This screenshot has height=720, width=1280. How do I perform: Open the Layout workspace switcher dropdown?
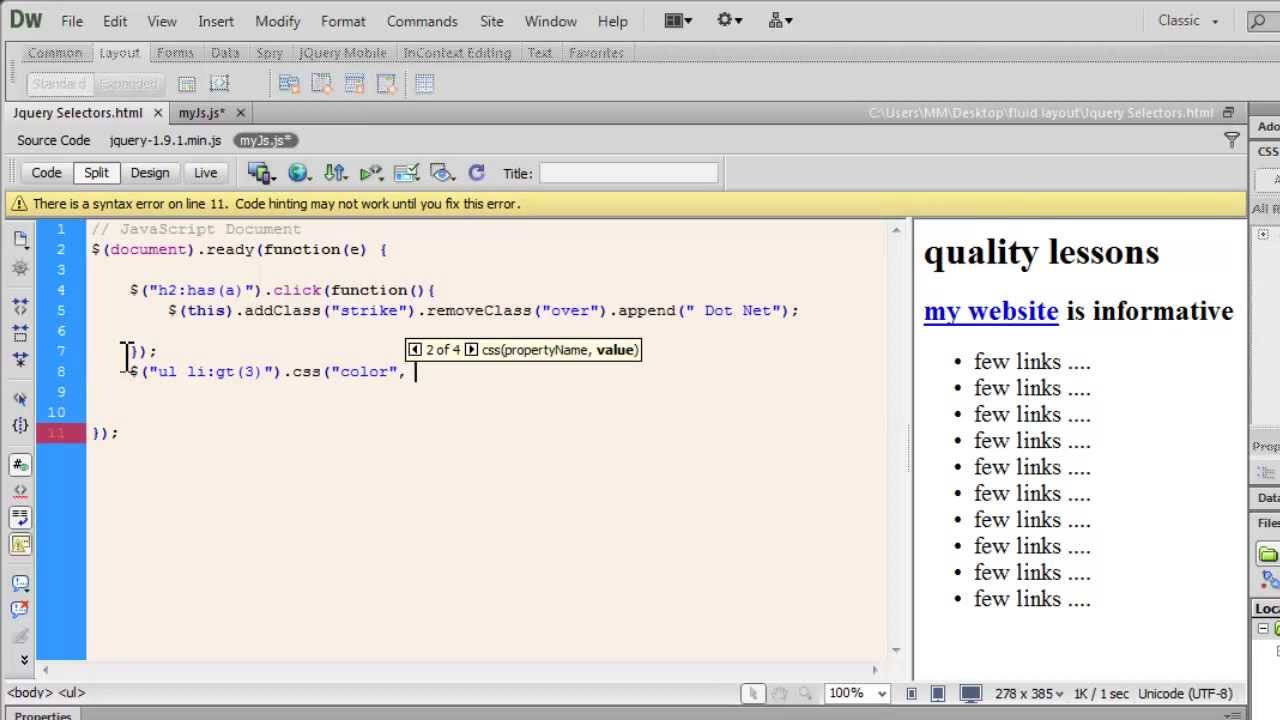click(679, 20)
